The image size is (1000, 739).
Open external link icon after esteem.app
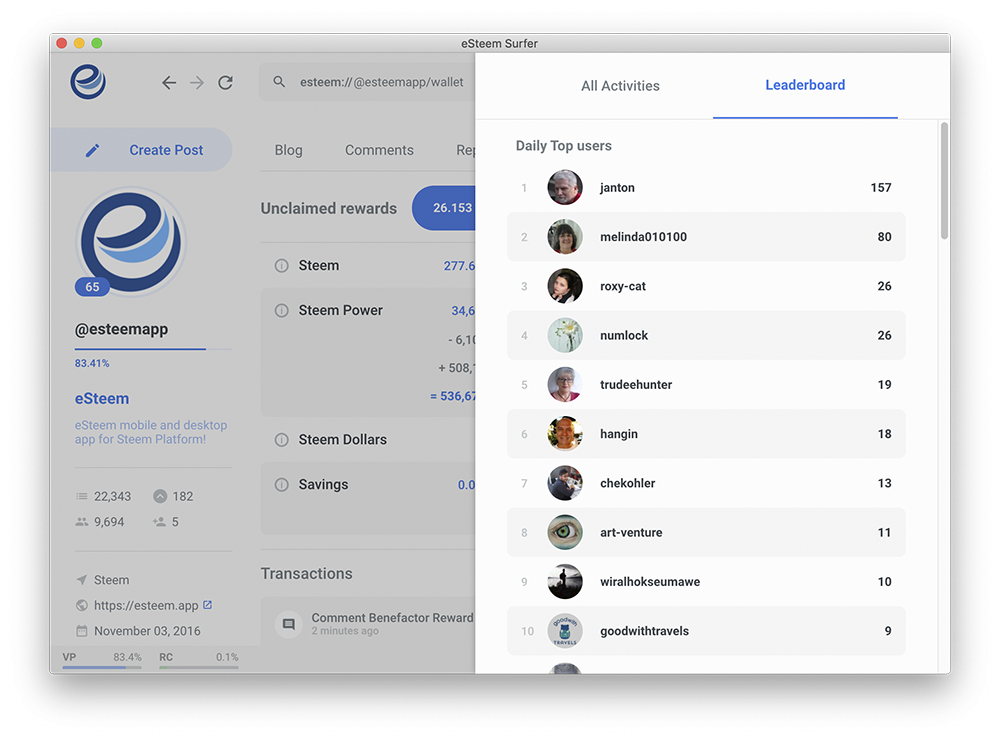[x=207, y=604]
